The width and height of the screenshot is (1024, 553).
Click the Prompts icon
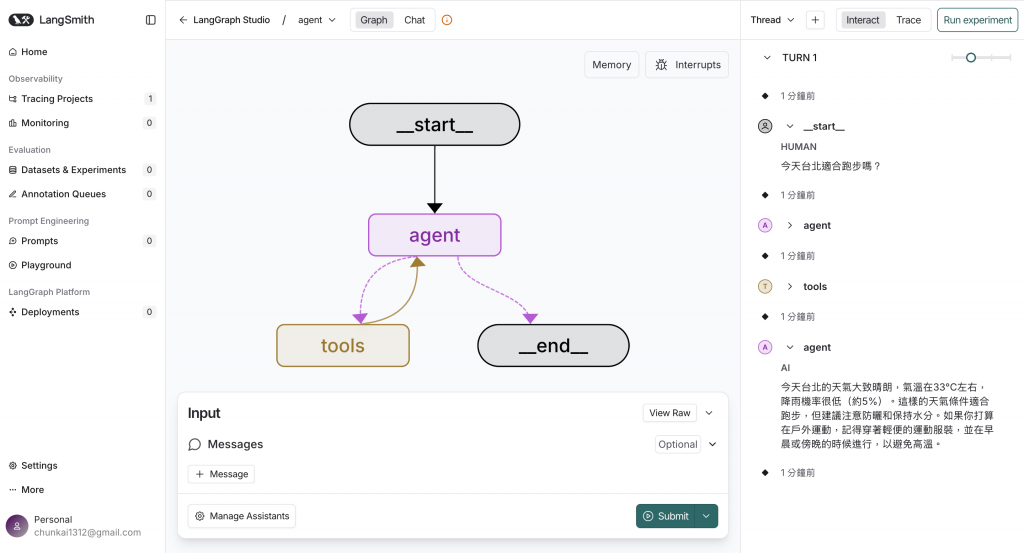[12, 241]
